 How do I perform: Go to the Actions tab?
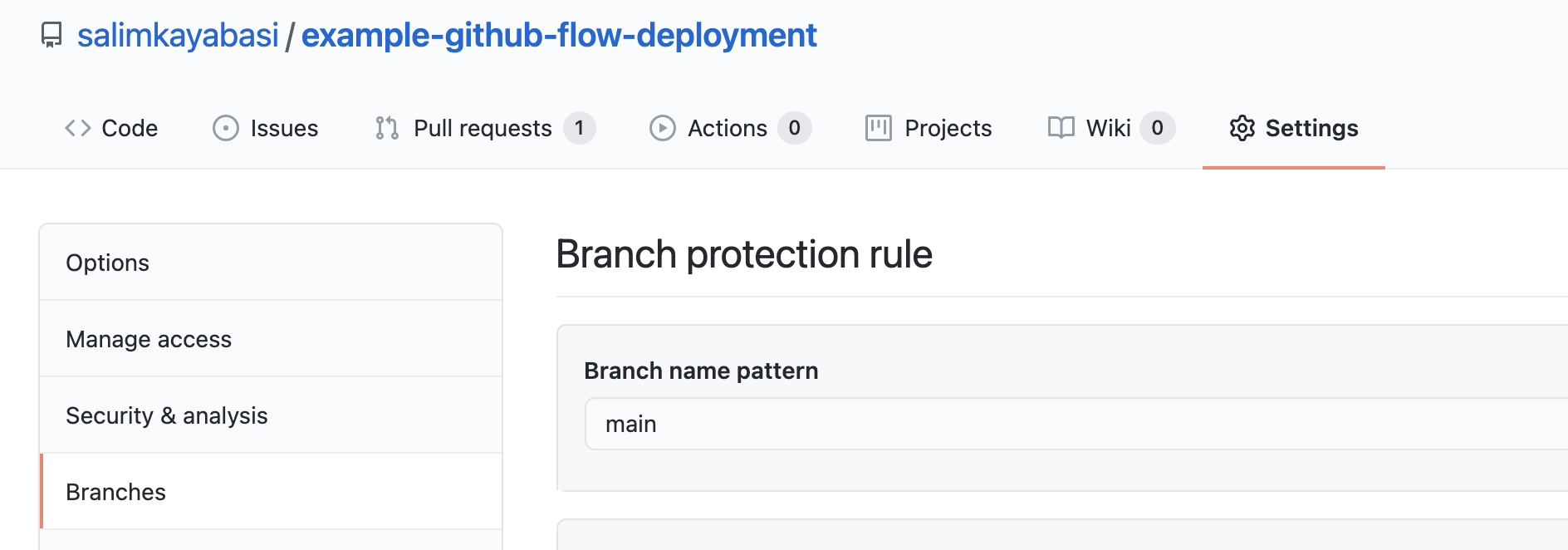(731, 128)
